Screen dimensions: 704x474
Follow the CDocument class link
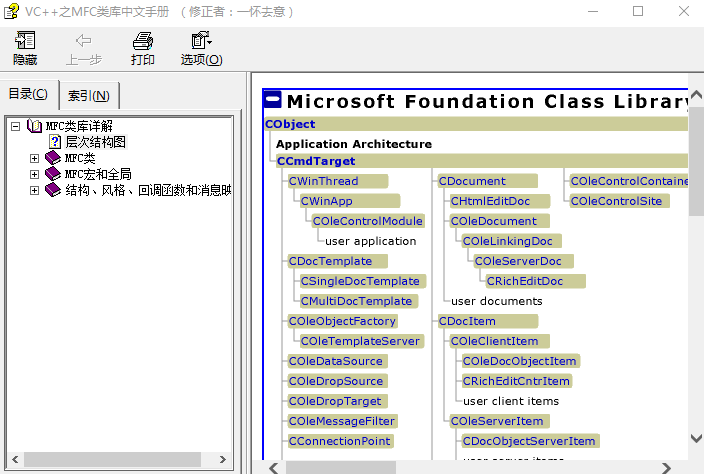point(472,181)
